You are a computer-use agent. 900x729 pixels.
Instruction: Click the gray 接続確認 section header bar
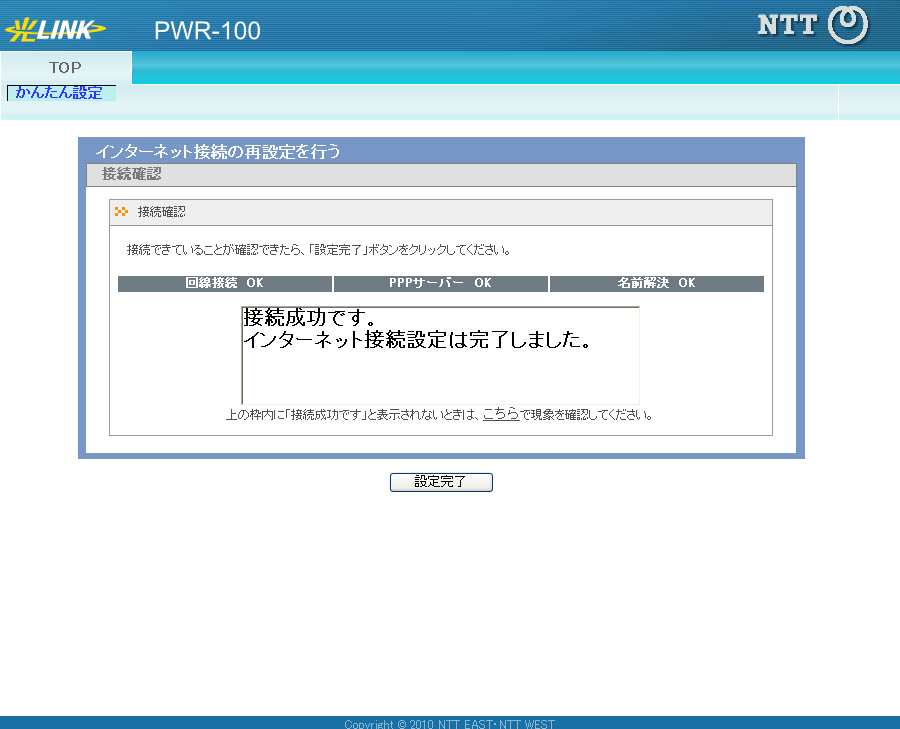pyautogui.click(x=441, y=175)
